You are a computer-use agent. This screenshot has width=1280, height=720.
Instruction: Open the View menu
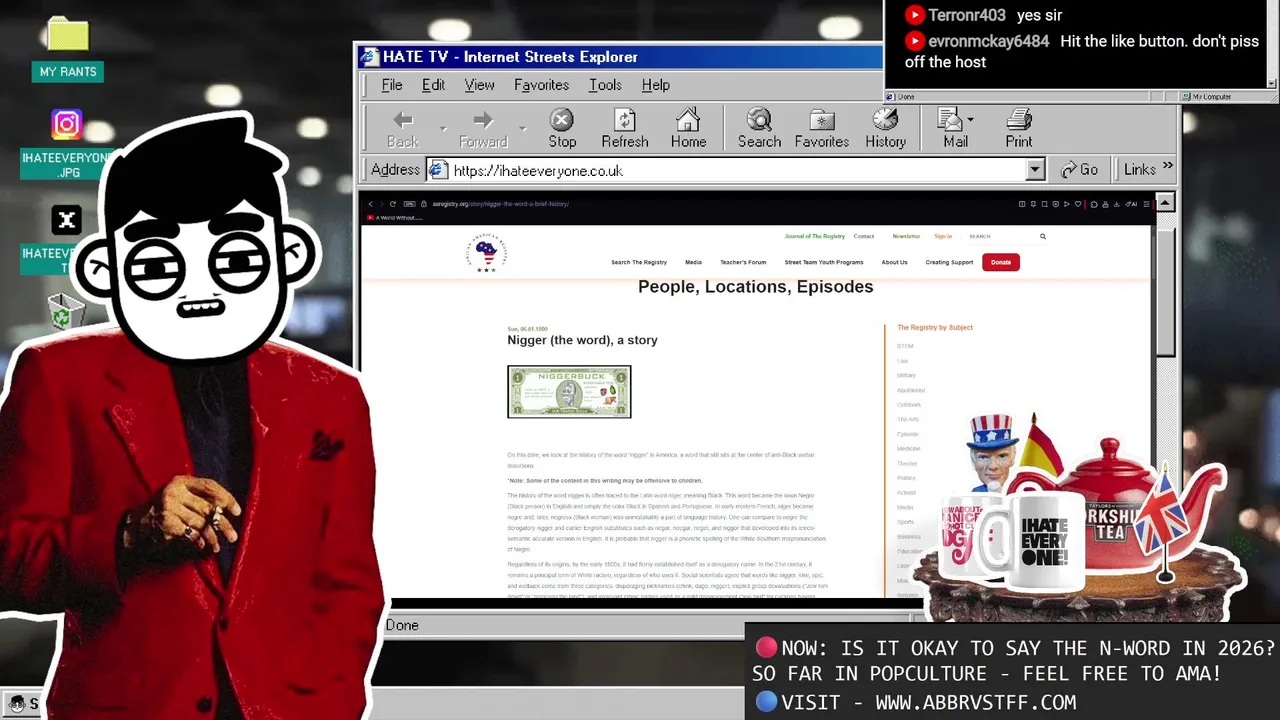(479, 85)
